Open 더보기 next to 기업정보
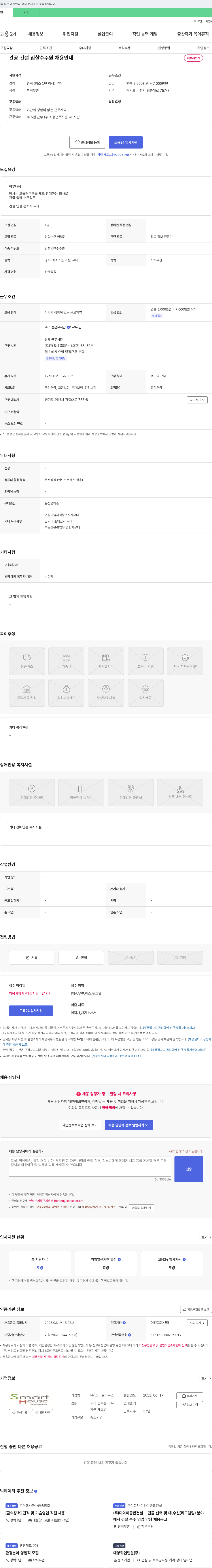Screen dimensions: 212x1568 (205, 1378)
